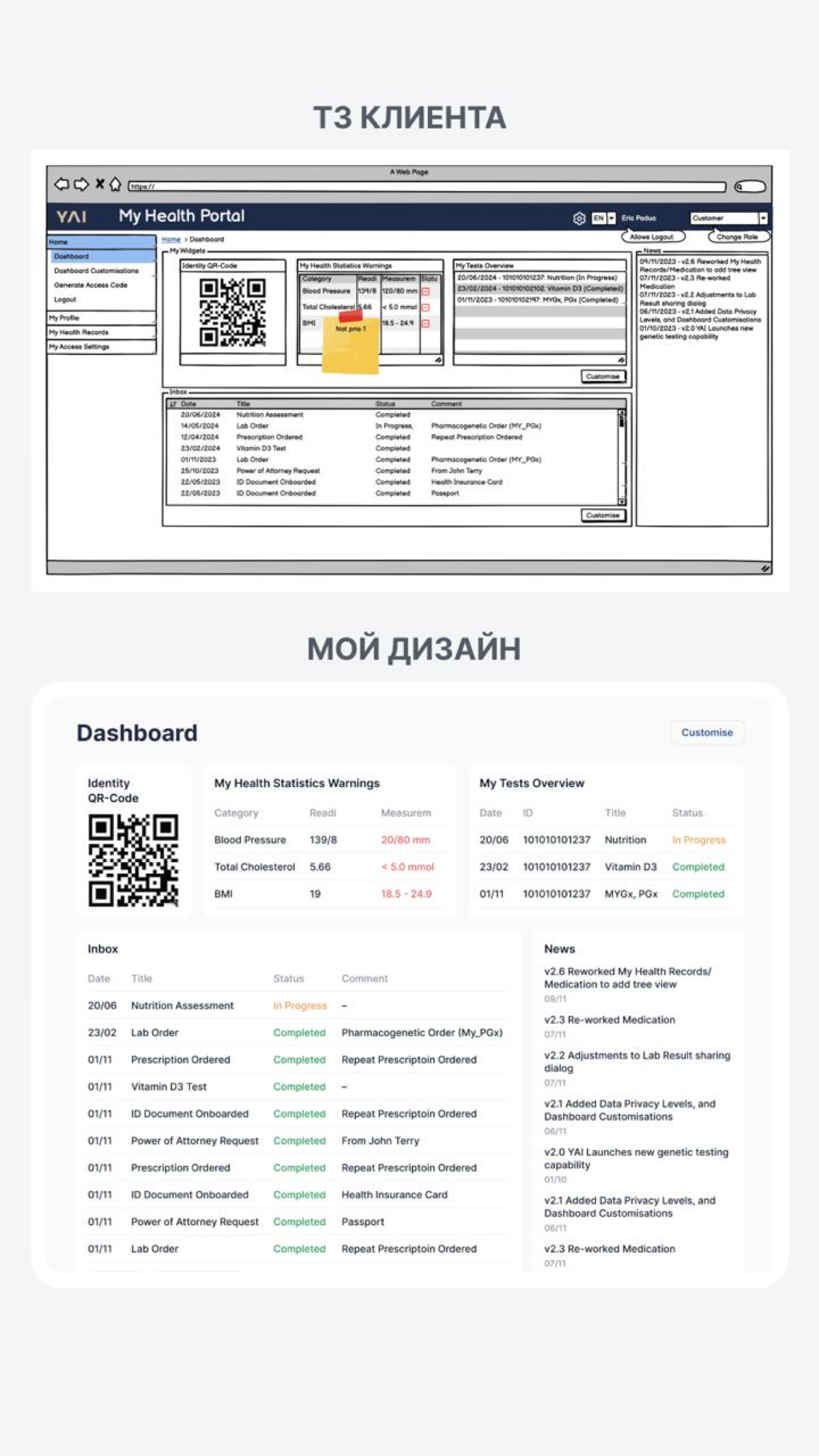This screenshot has height=1456, width=819.
Task: Click the QR code in the Dashboard design
Action: click(x=133, y=861)
